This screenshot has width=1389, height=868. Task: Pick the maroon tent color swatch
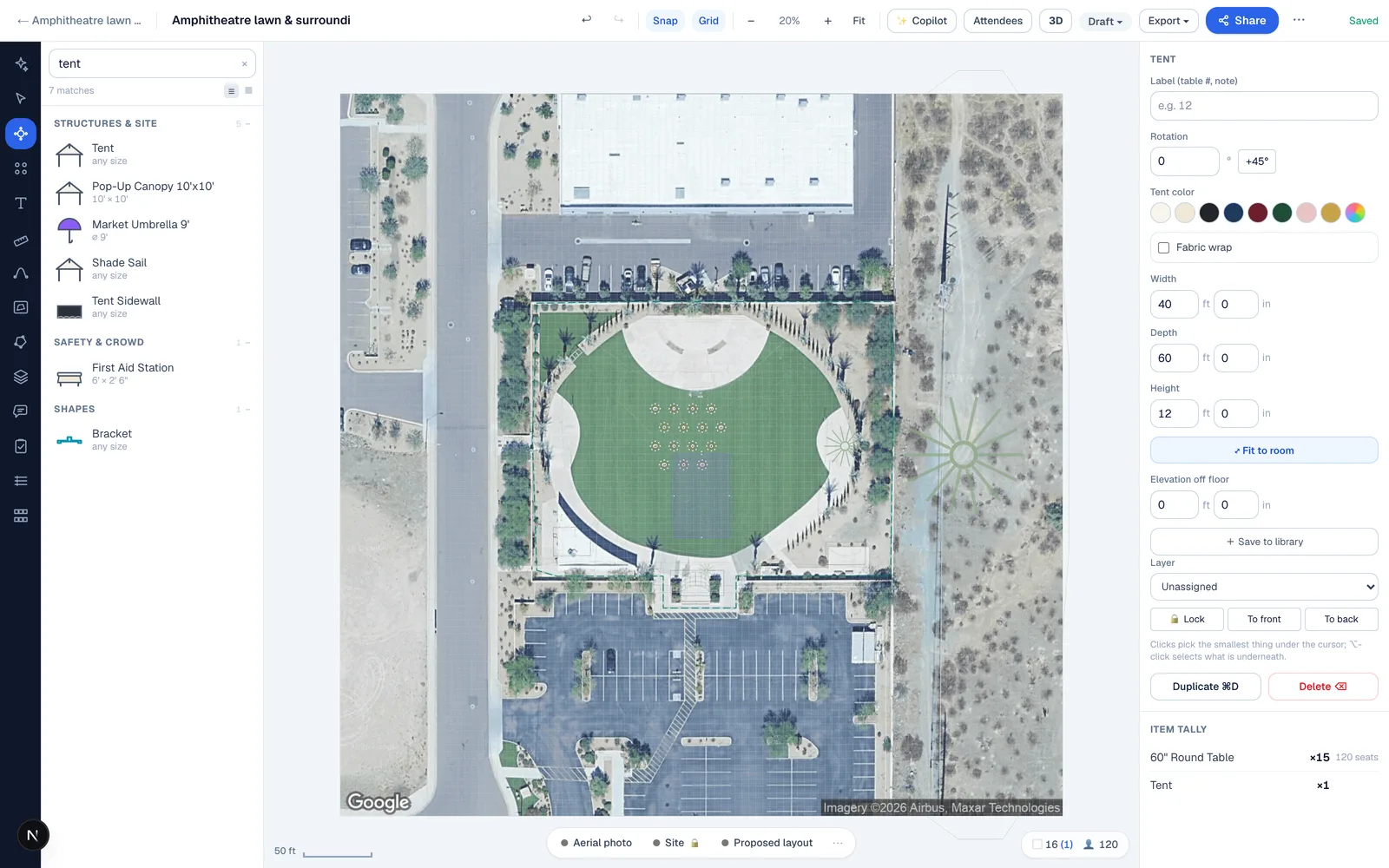[1258, 213]
